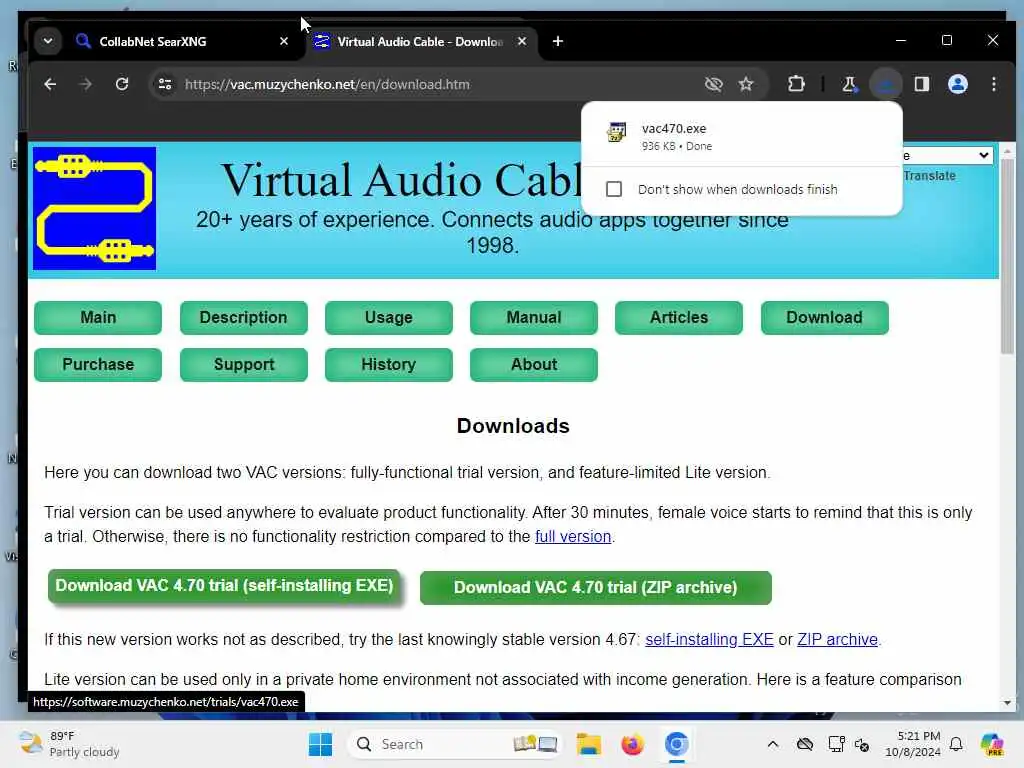The width and height of the screenshot is (1024, 768).
Task: Open the downloads toolbar icon
Action: click(x=886, y=84)
